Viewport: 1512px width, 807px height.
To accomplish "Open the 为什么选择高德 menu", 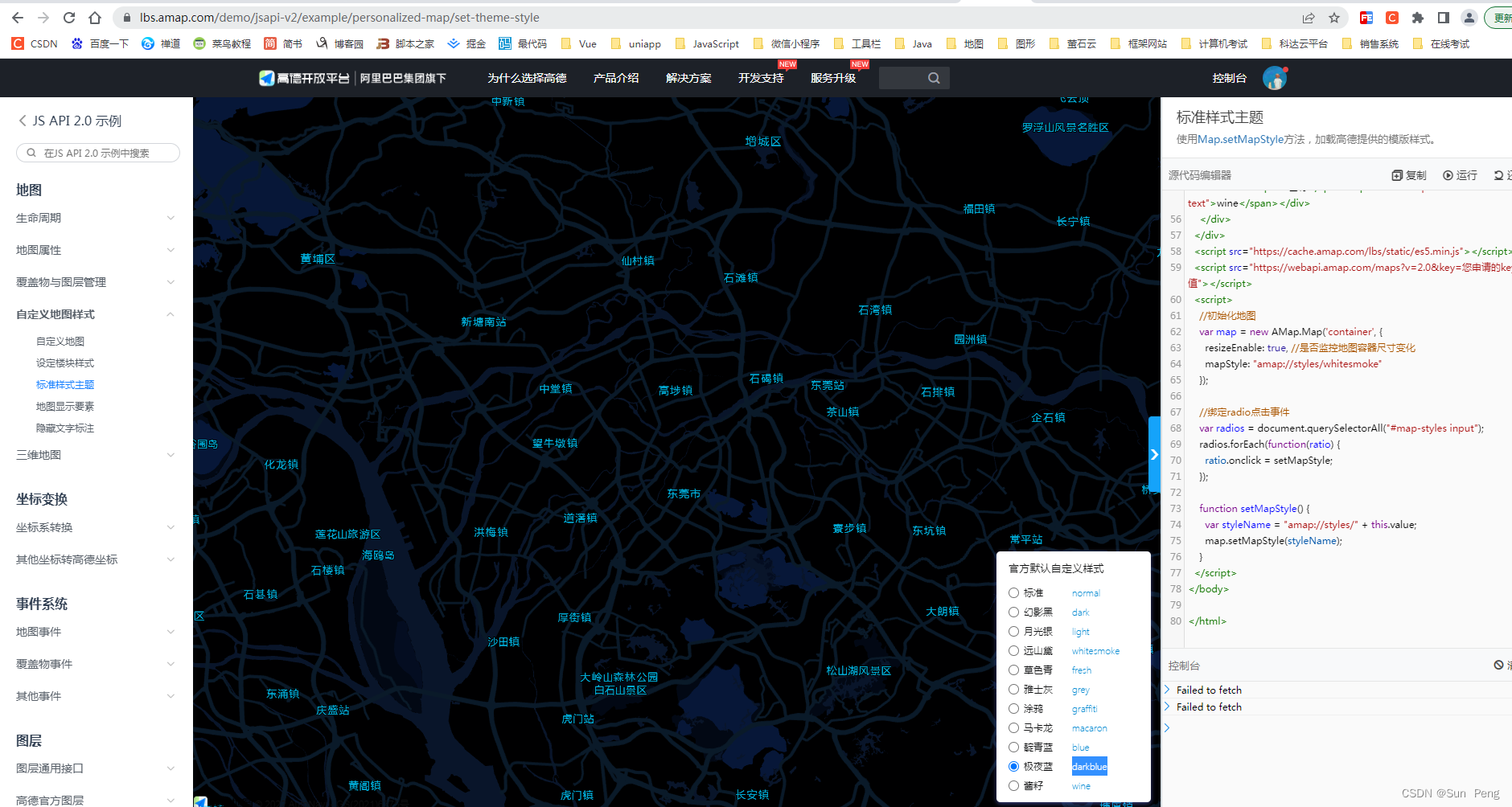I will tap(527, 78).
